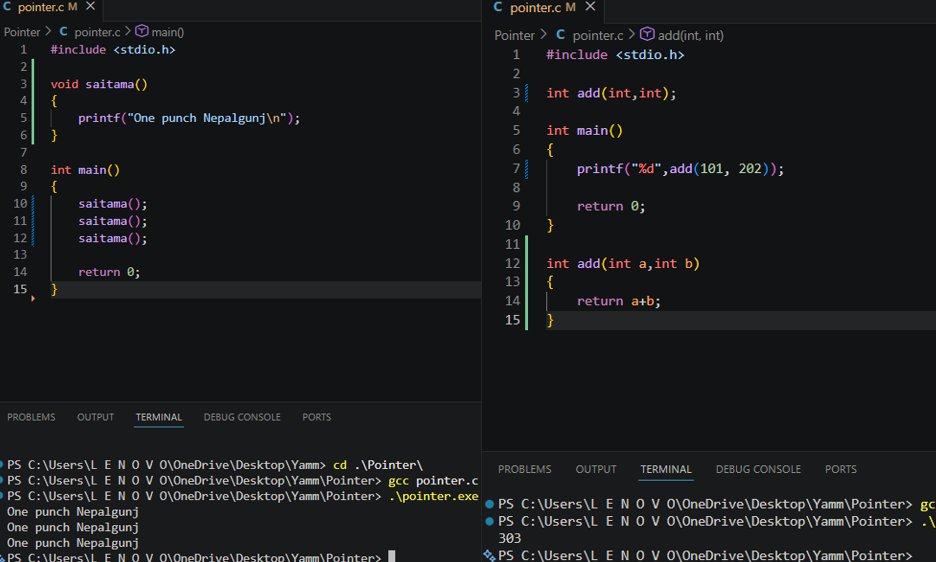
Task: Click the left terminal prompt cursor
Action: tap(392, 557)
